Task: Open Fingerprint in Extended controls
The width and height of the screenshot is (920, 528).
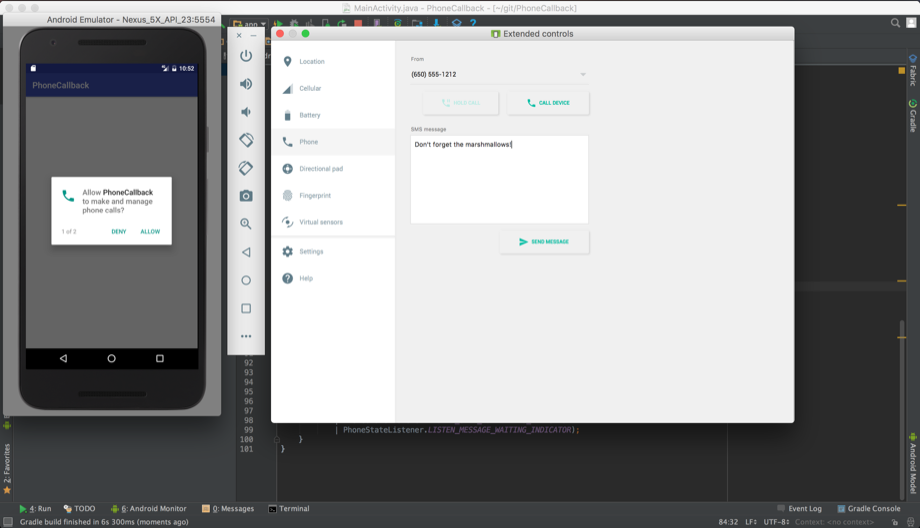Action: pyautogui.click(x=333, y=195)
